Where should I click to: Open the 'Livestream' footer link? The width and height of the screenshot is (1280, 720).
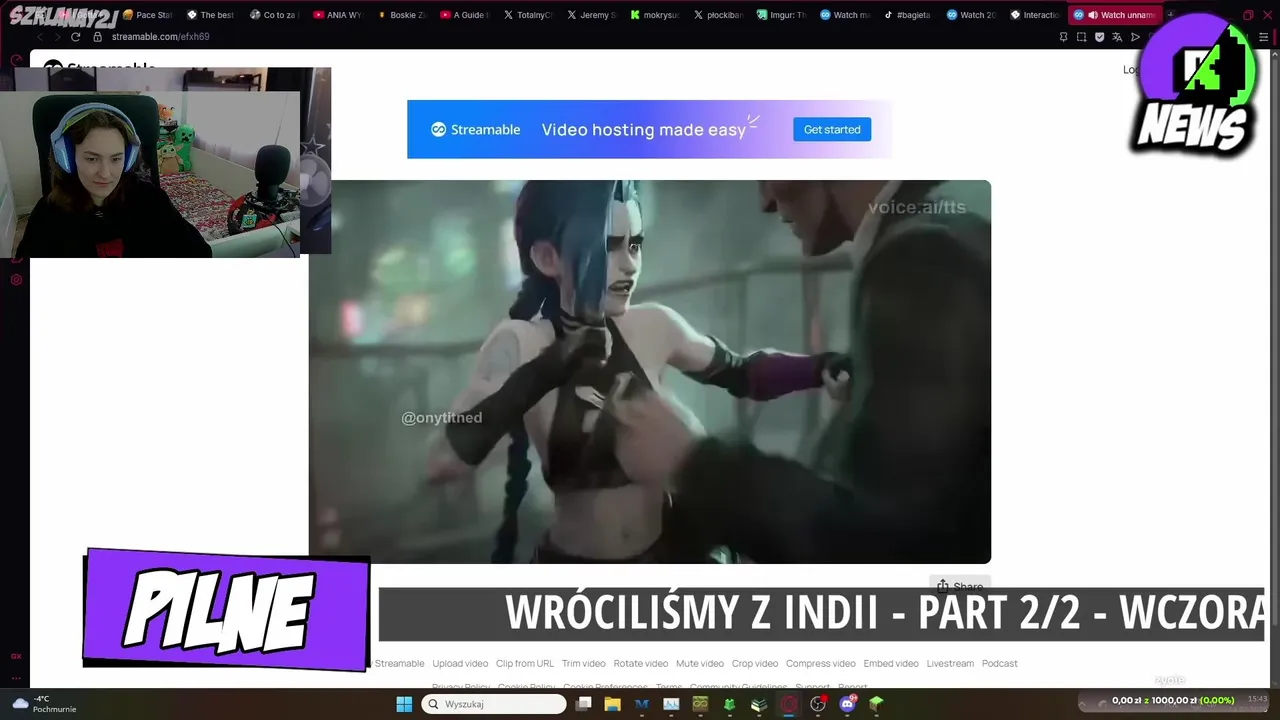pos(950,663)
